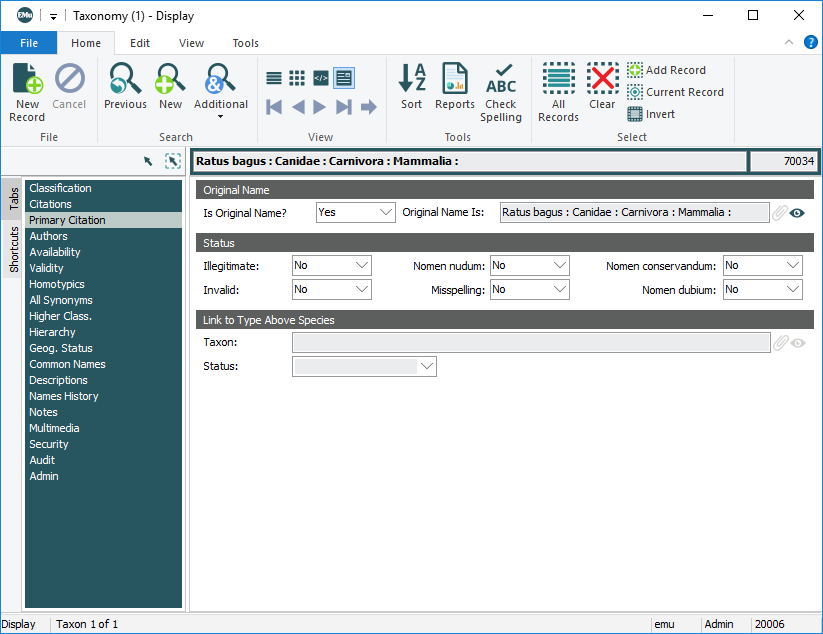
Task: Open the Nomen nudum dropdown
Action: [559, 266]
